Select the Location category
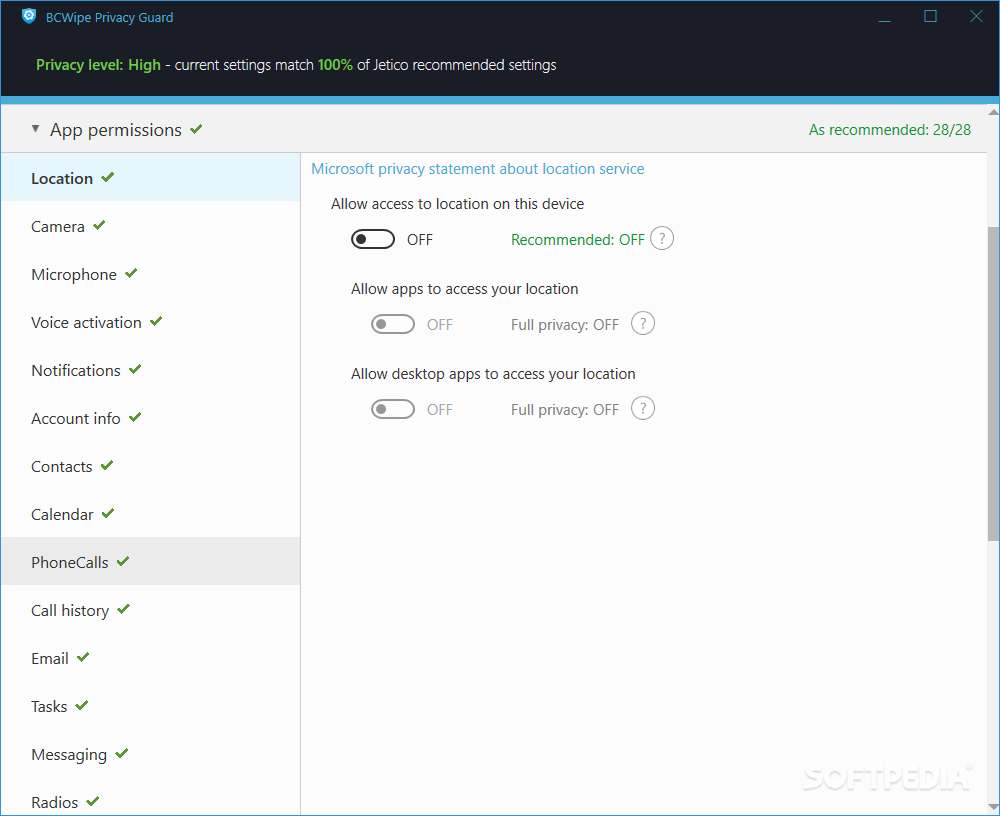This screenshot has height=816, width=1000. pyautogui.click(x=151, y=178)
